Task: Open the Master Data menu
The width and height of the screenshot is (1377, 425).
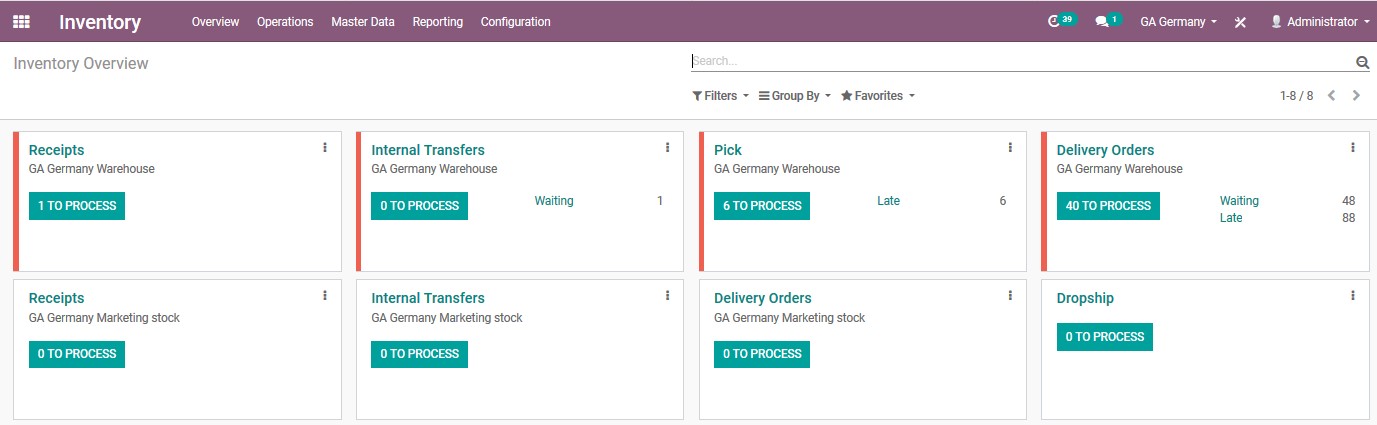Action: pos(363,22)
